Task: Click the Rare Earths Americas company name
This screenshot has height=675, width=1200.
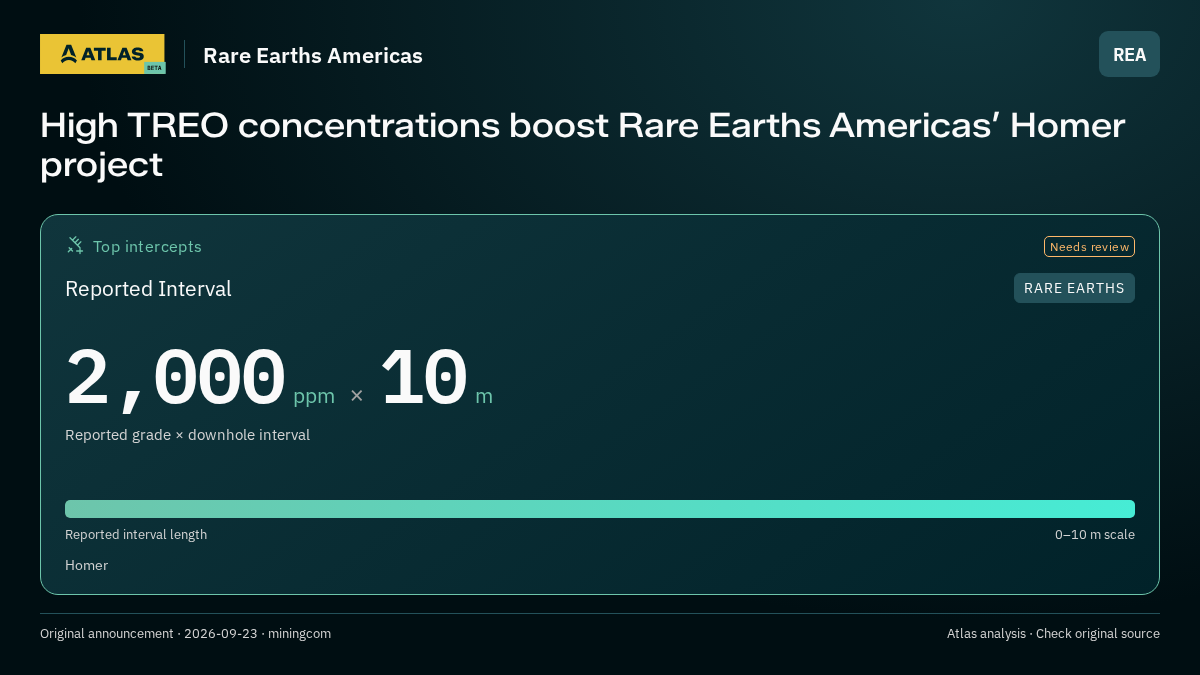Action: coord(313,56)
